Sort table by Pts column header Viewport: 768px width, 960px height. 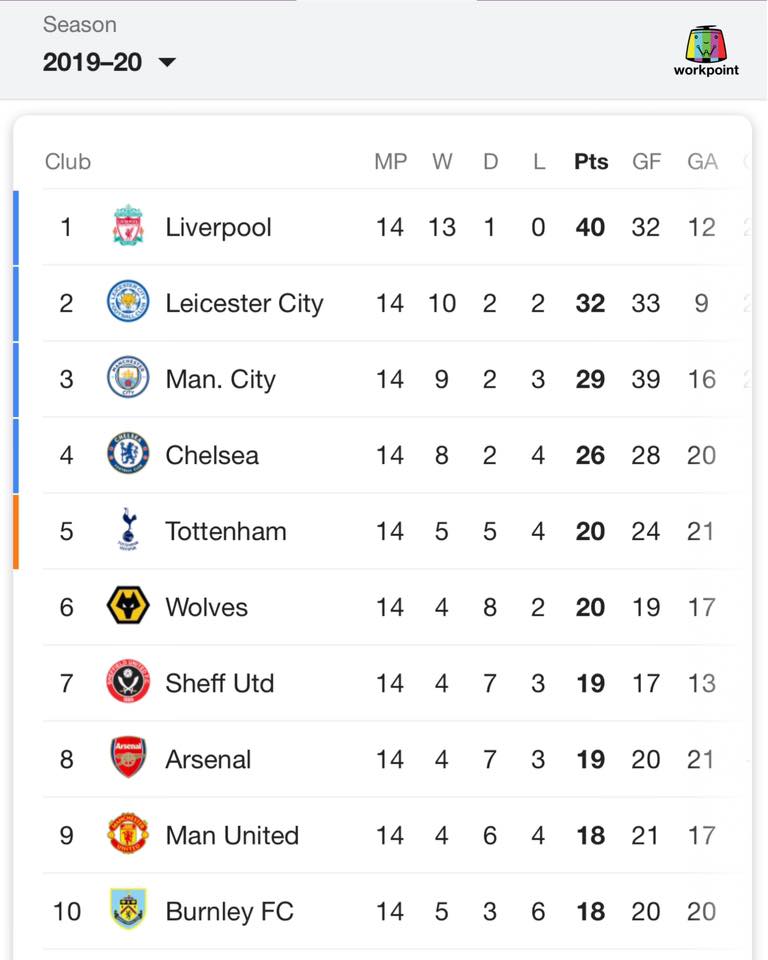pos(591,162)
